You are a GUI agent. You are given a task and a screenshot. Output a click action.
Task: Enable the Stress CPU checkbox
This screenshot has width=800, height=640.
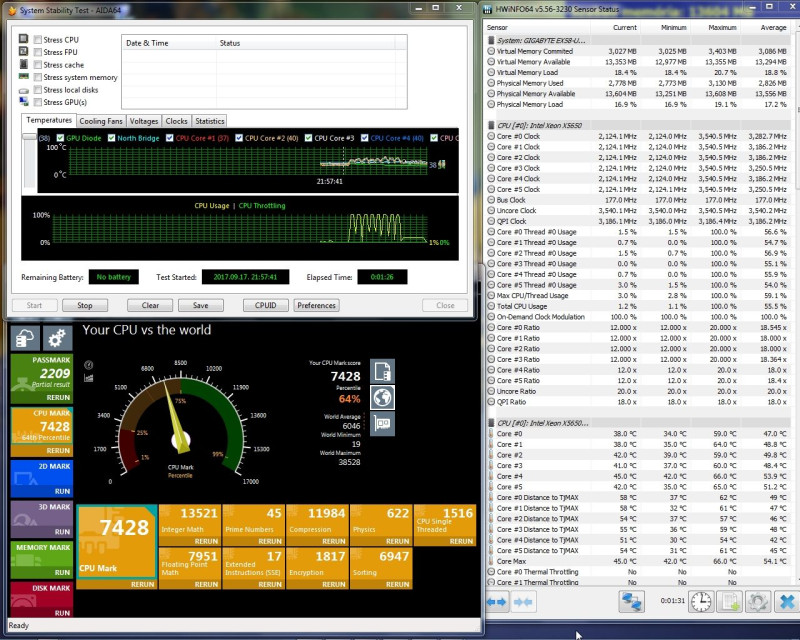pyautogui.click(x=38, y=39)
